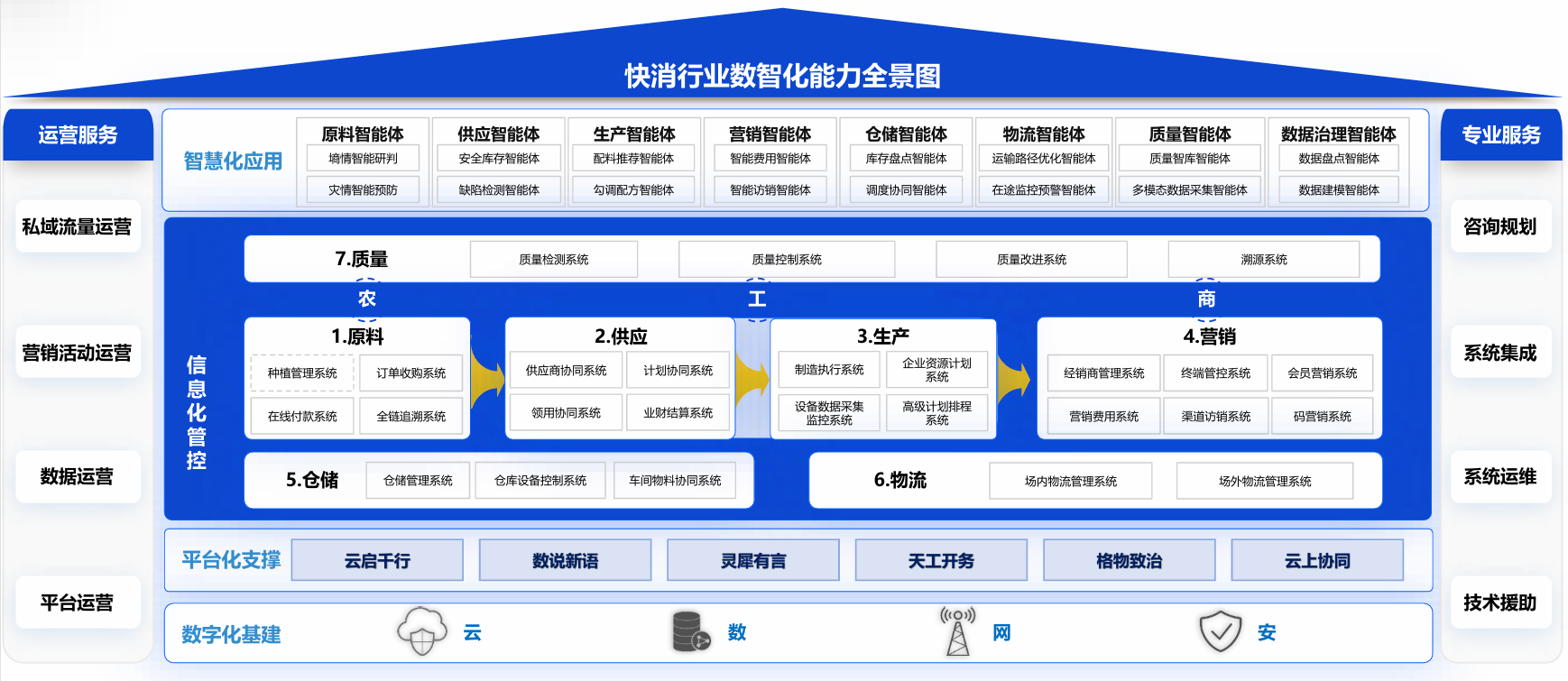Open 平台运营 box
This screenshot has height=681, width=1568.
pyautogui.click(x=78, y=602)
